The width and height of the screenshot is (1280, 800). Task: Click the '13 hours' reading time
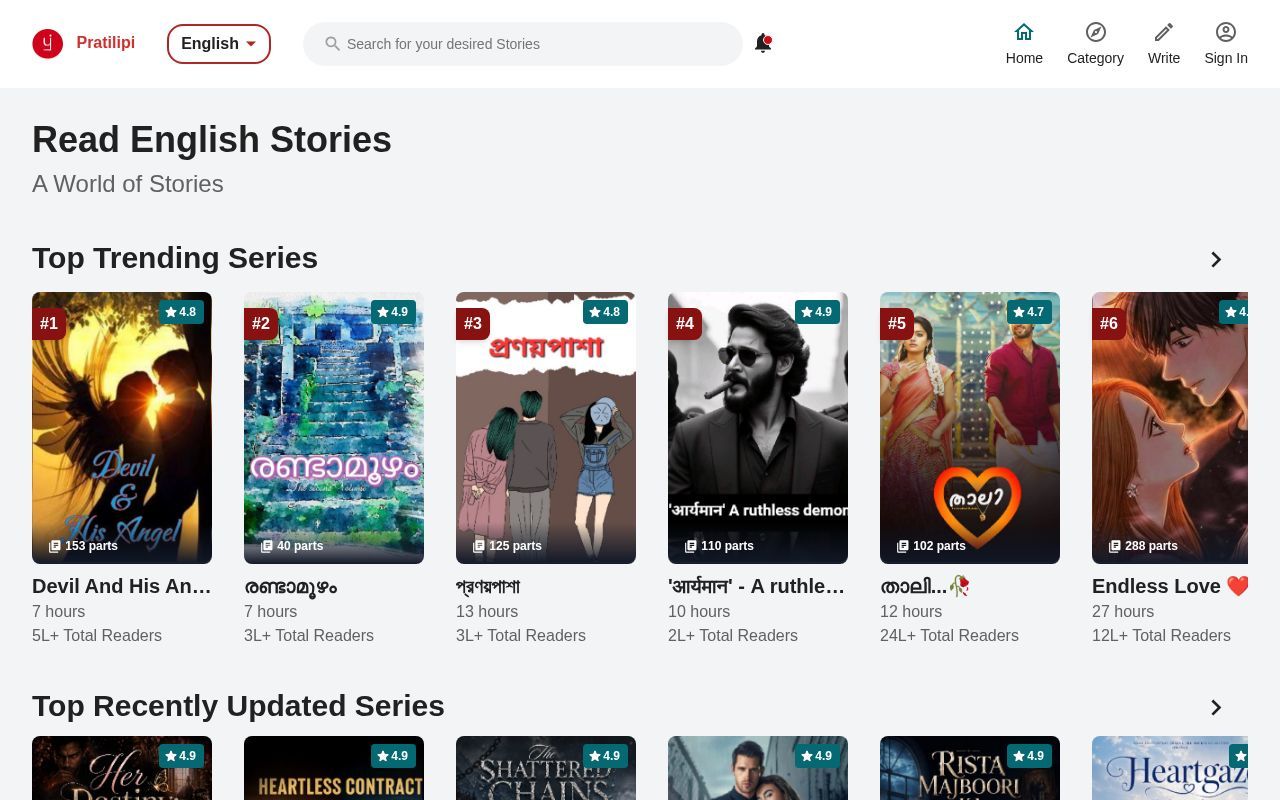coord(487,611)
